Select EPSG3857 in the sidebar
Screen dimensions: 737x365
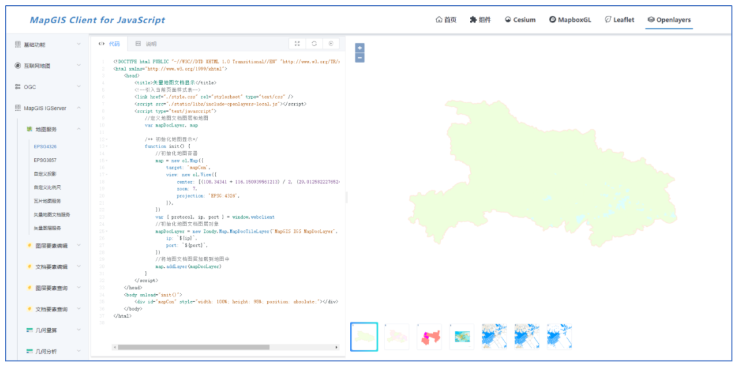[45, 160]
